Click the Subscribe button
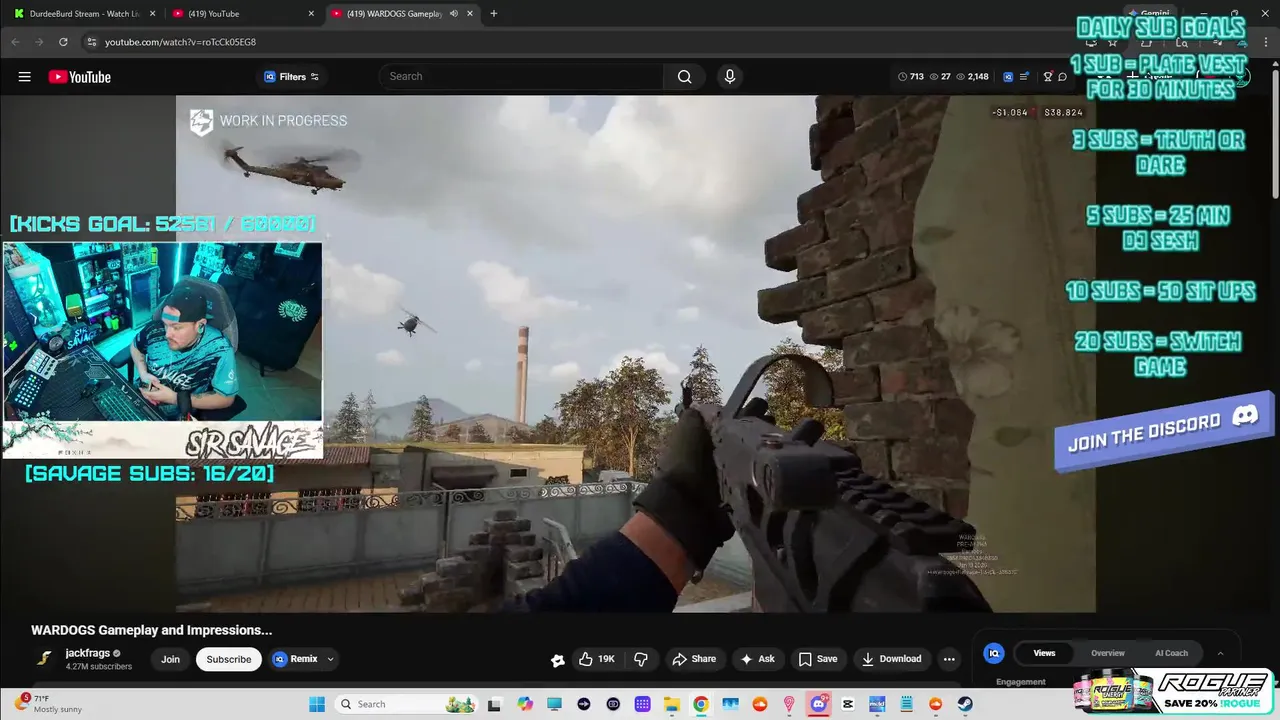 pyautogui.click(x=229, y=659)
